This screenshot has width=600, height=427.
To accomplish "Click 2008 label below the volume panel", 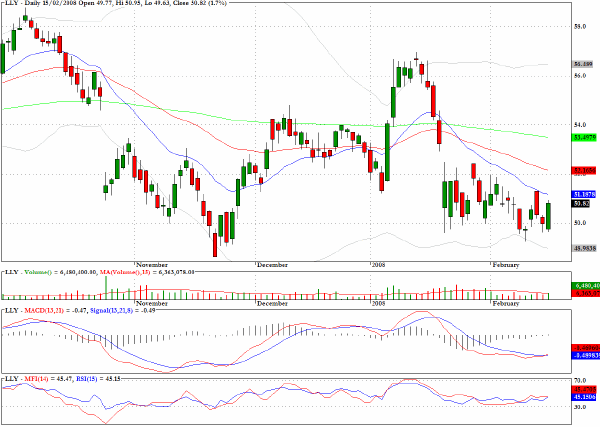I will click(378, 303).
